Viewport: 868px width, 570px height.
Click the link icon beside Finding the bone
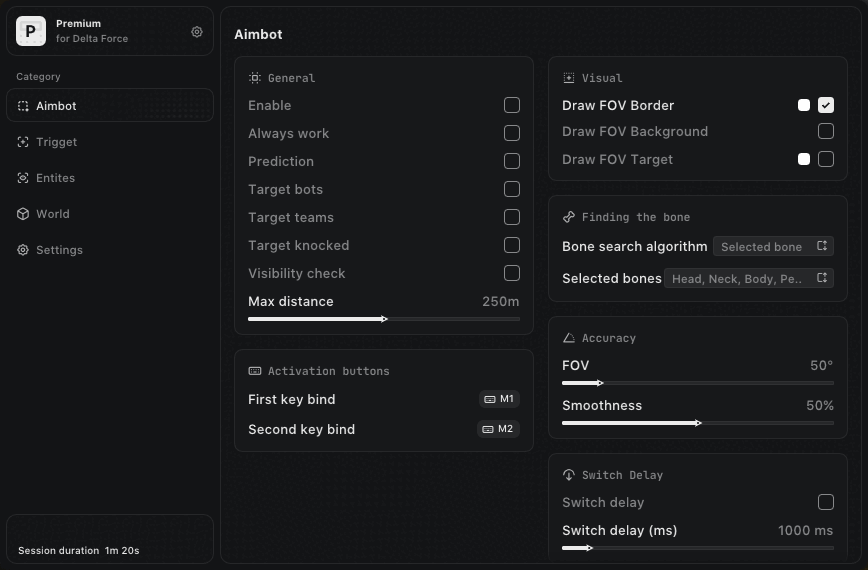(x=569, y=217)
